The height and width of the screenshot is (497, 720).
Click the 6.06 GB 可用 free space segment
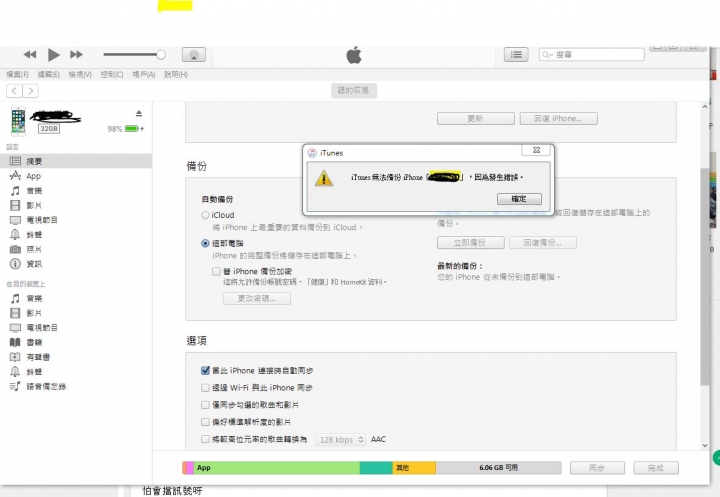499,468
